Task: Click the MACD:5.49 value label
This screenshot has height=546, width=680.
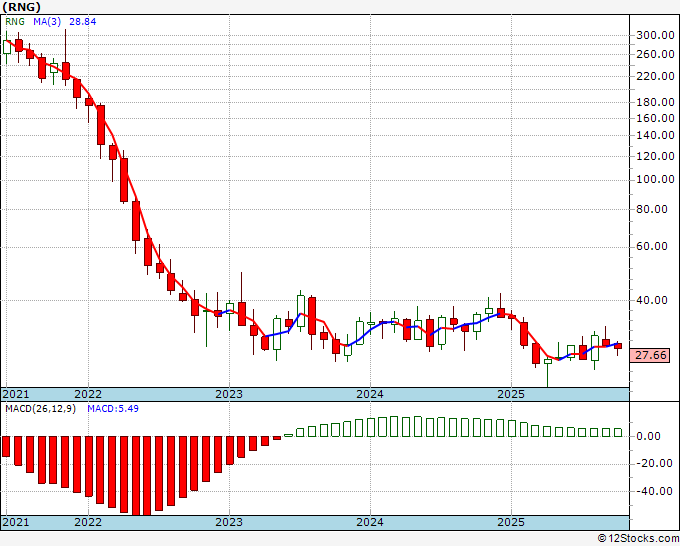Action: (113, 409)
